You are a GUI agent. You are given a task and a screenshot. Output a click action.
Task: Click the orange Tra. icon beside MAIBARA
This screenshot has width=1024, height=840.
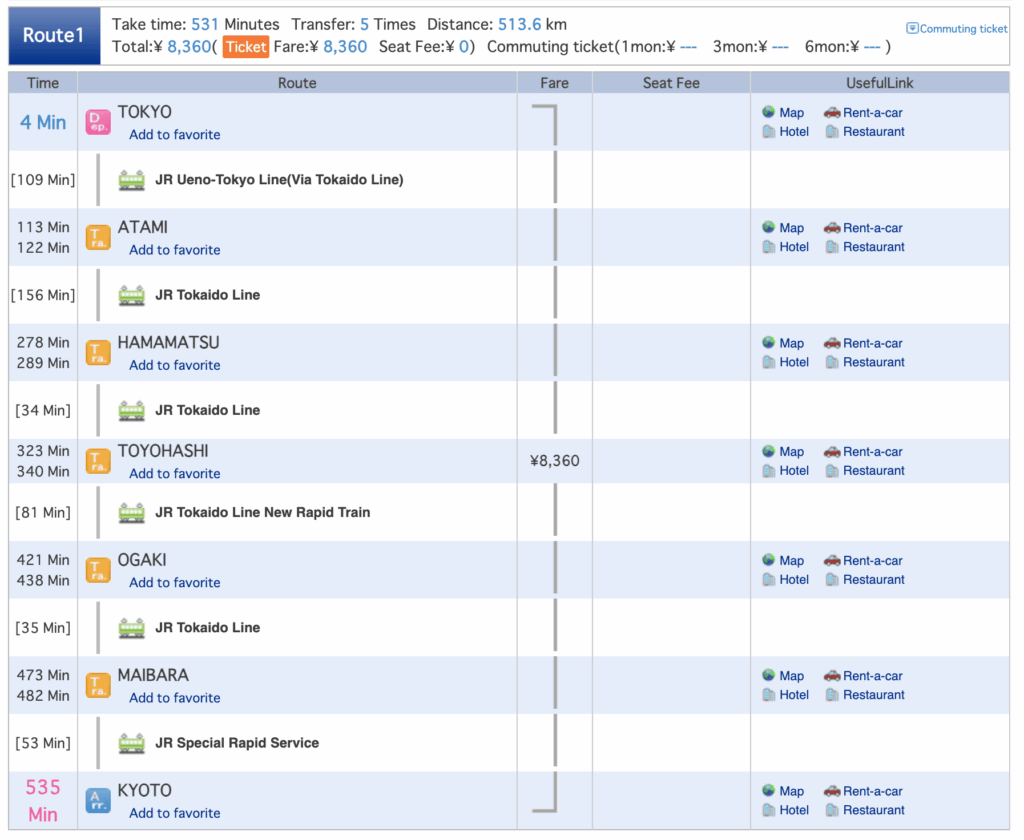[x=98, y=686]
